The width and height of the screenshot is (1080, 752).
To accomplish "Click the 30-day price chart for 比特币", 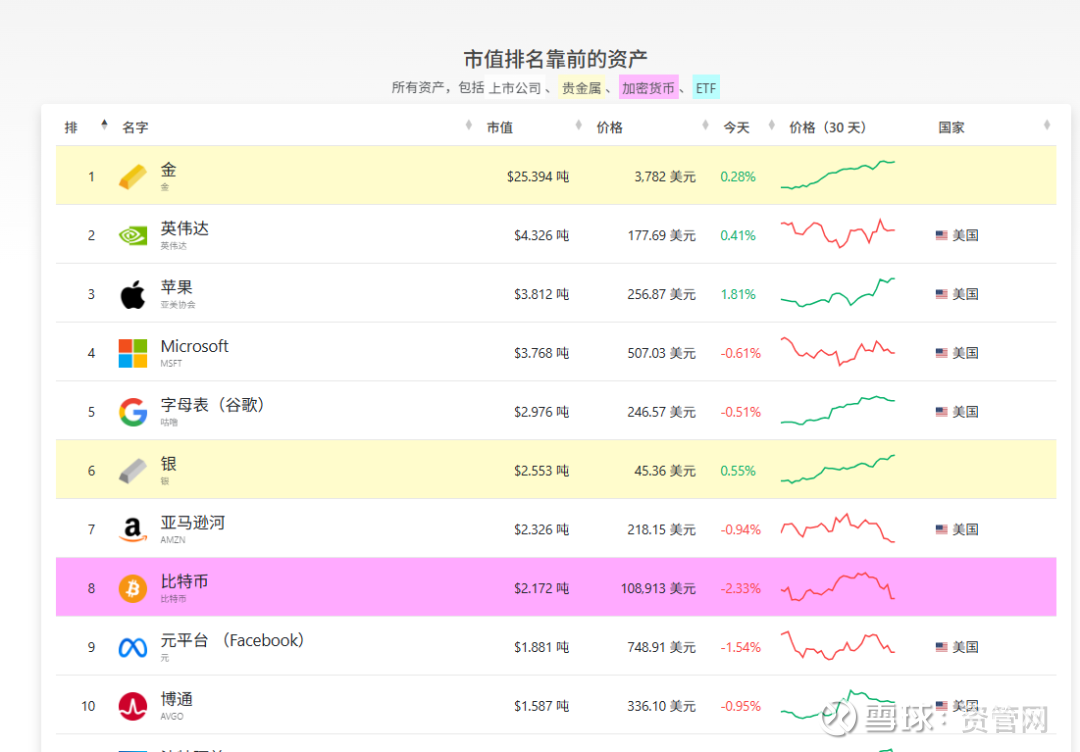I will [838, 588].
